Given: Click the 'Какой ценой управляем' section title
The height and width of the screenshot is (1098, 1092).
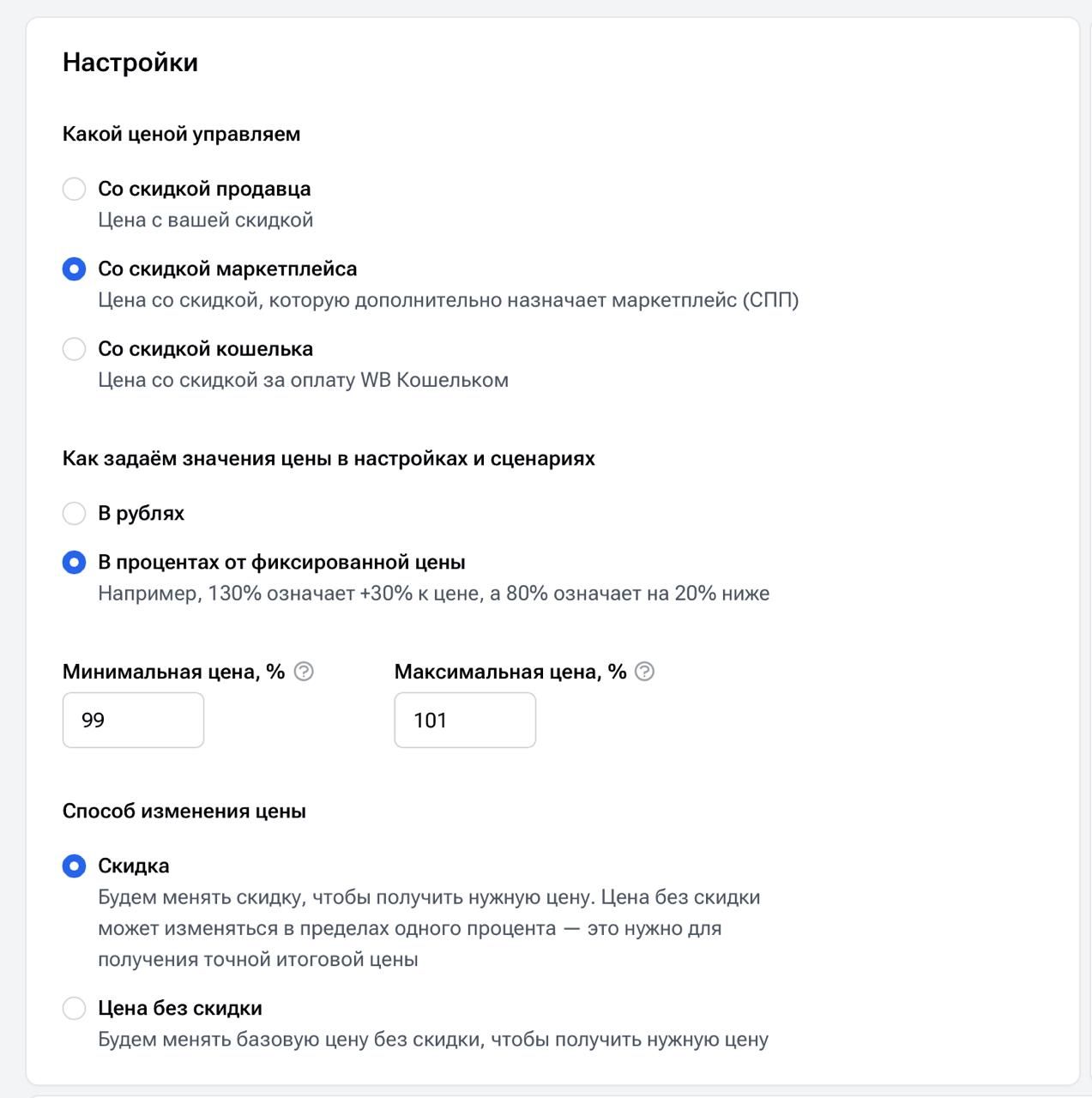Looking at the screenshot, I should pyautogui.click(x=181, y=134).
